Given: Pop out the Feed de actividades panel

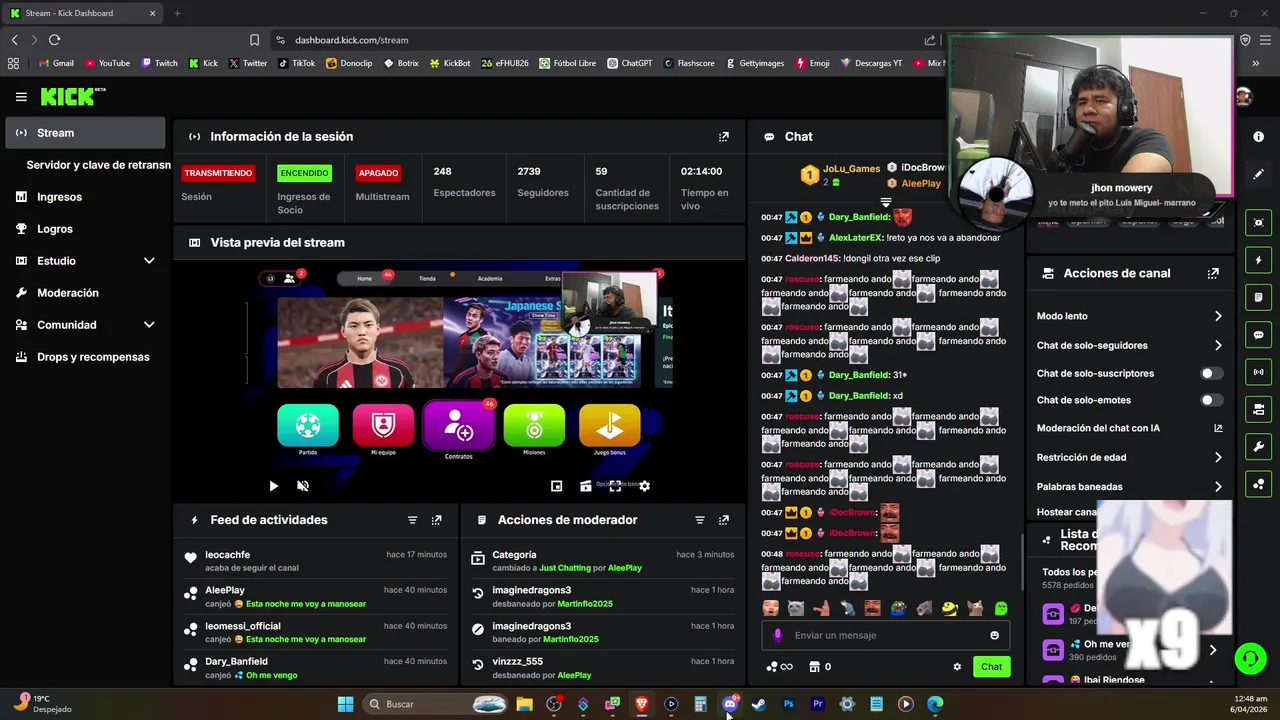Looking at the screenshot, I should point(436,520).
